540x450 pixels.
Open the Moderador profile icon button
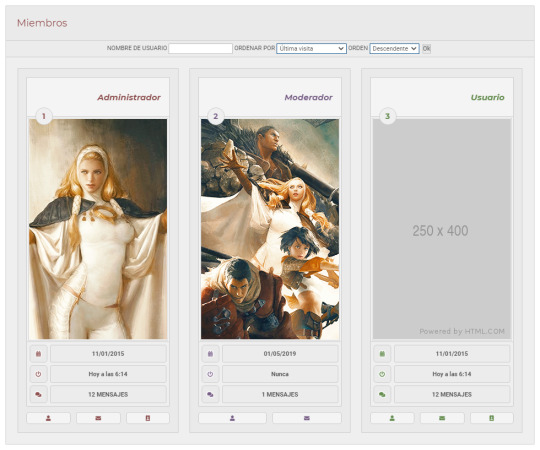coord(232,418)
